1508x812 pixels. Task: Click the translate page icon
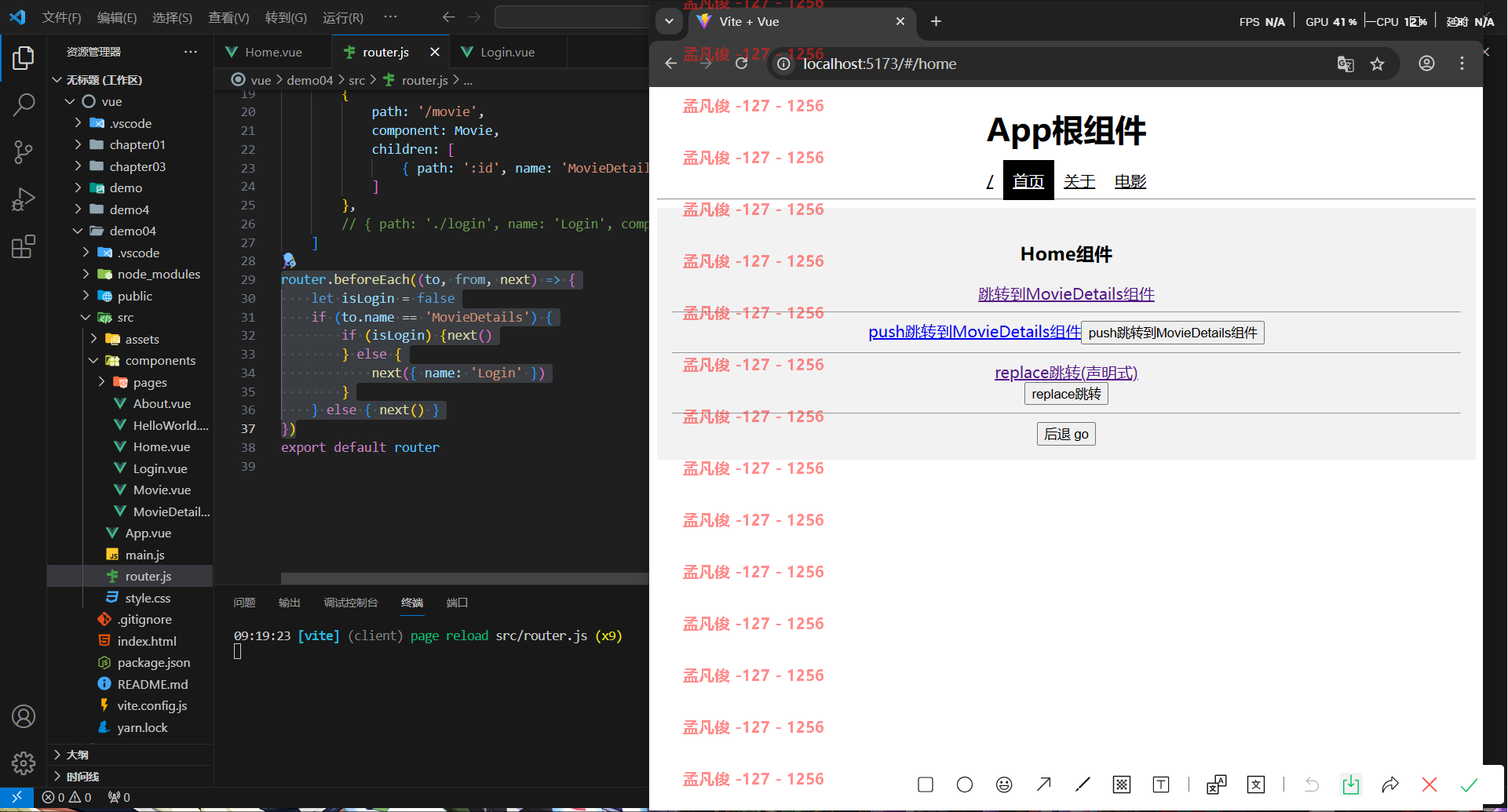(1346, 64)
